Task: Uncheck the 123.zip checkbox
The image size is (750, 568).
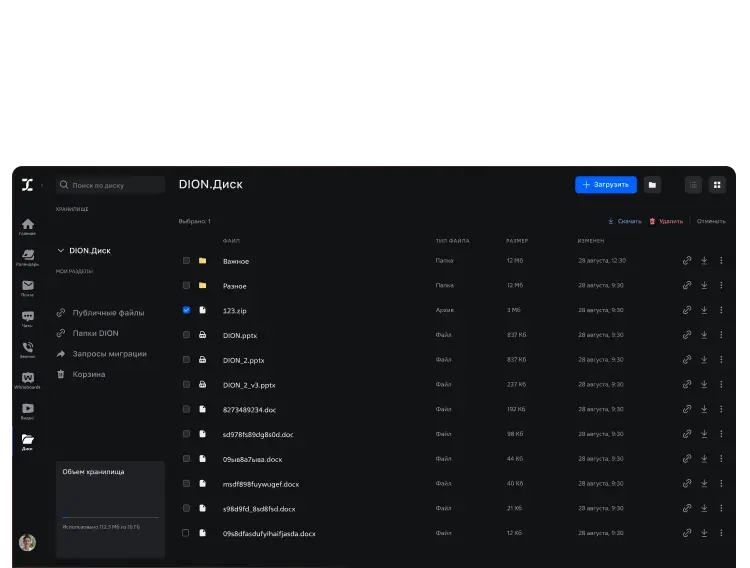Action: click(x=186, y=310)
